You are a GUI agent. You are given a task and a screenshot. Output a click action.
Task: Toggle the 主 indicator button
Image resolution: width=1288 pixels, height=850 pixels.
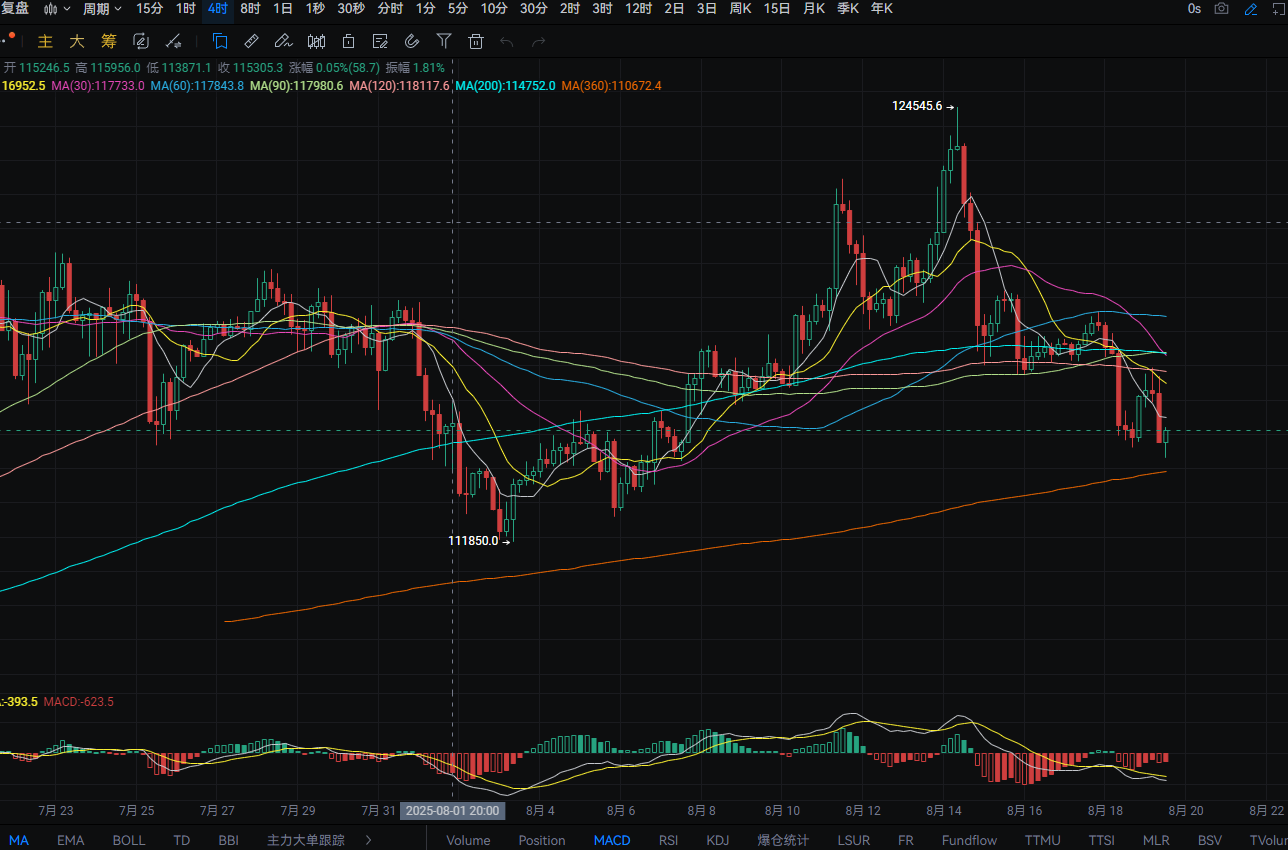[x=45, y=42]
